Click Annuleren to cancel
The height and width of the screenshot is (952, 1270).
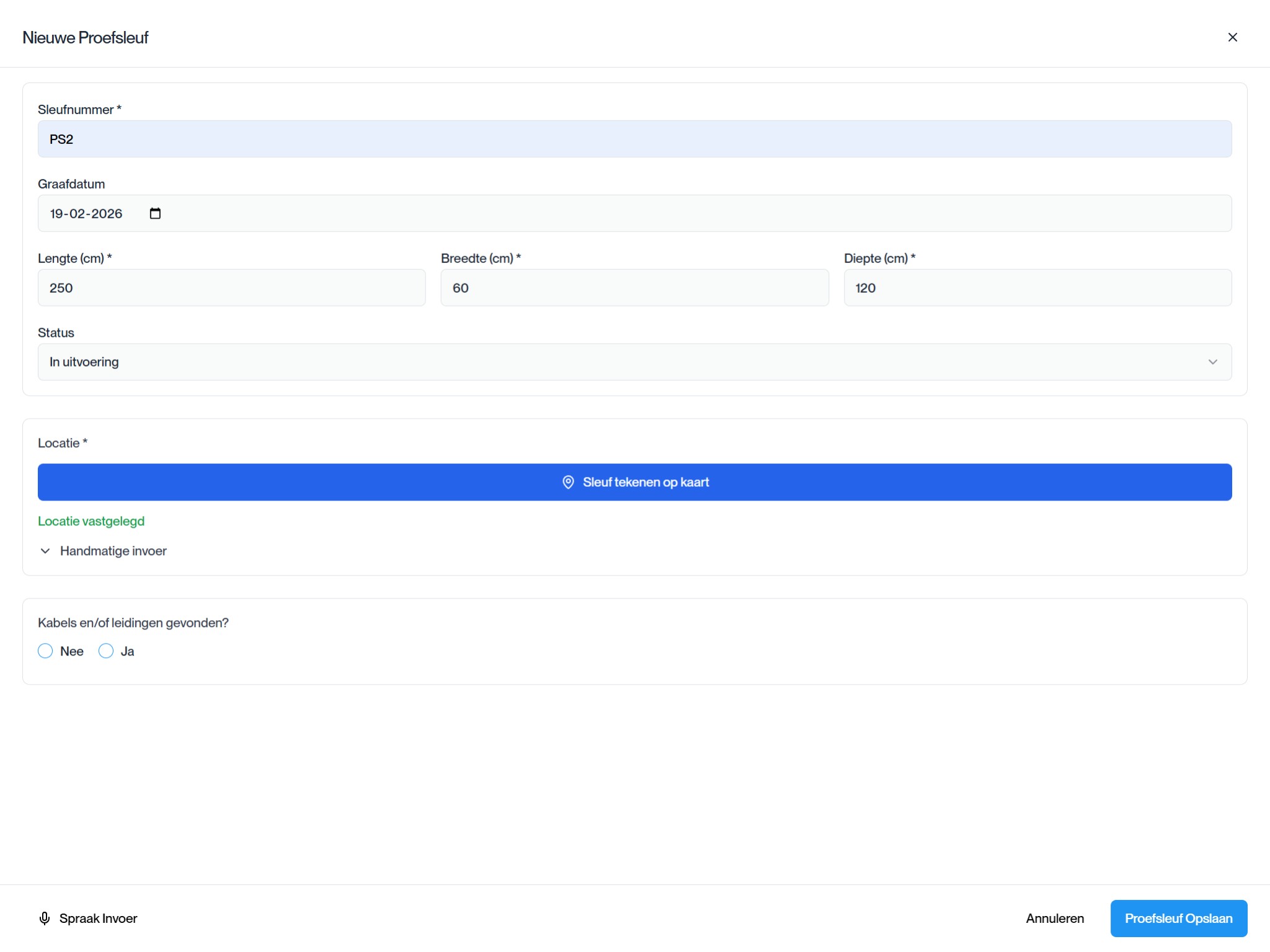[1054, 918]
